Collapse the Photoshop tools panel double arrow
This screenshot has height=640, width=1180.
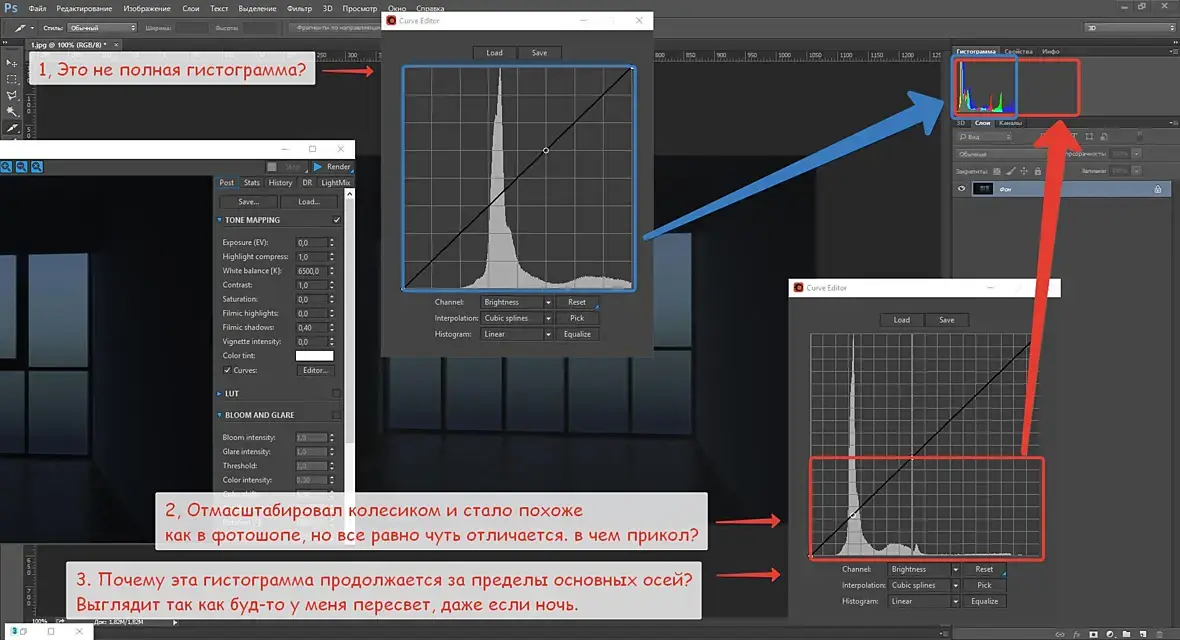6,44
